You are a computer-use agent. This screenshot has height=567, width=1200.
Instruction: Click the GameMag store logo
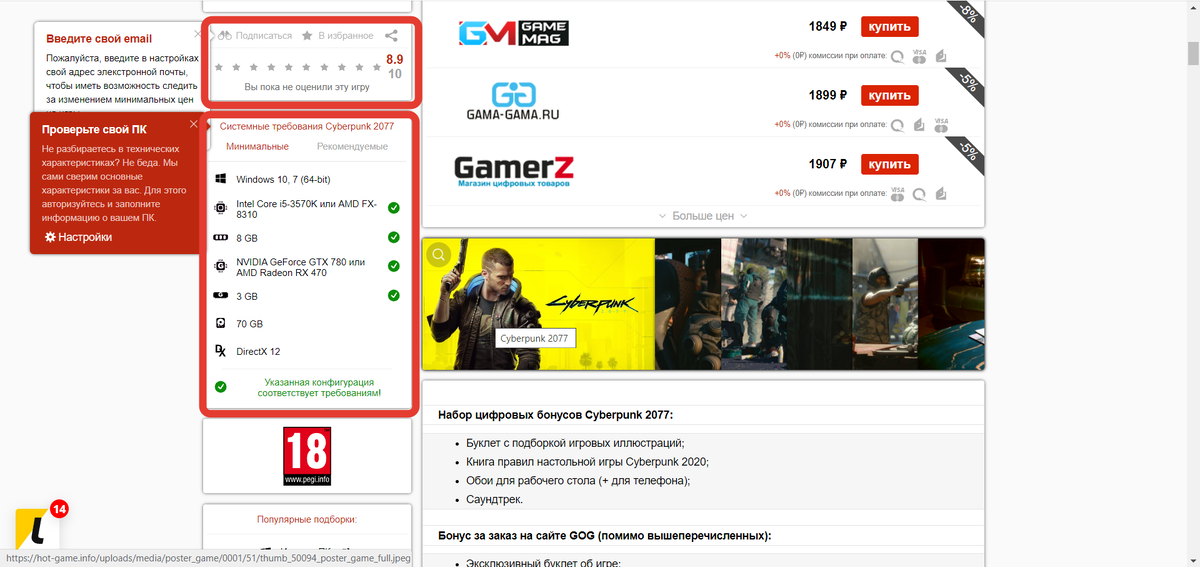tap(514, 33)
